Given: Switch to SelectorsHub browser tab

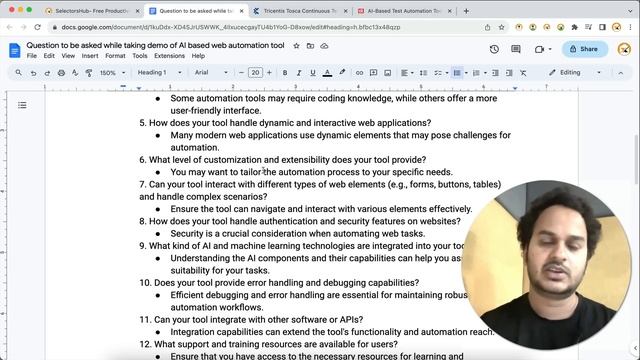Looking at the screenshot, I should (x=93, y=11).
